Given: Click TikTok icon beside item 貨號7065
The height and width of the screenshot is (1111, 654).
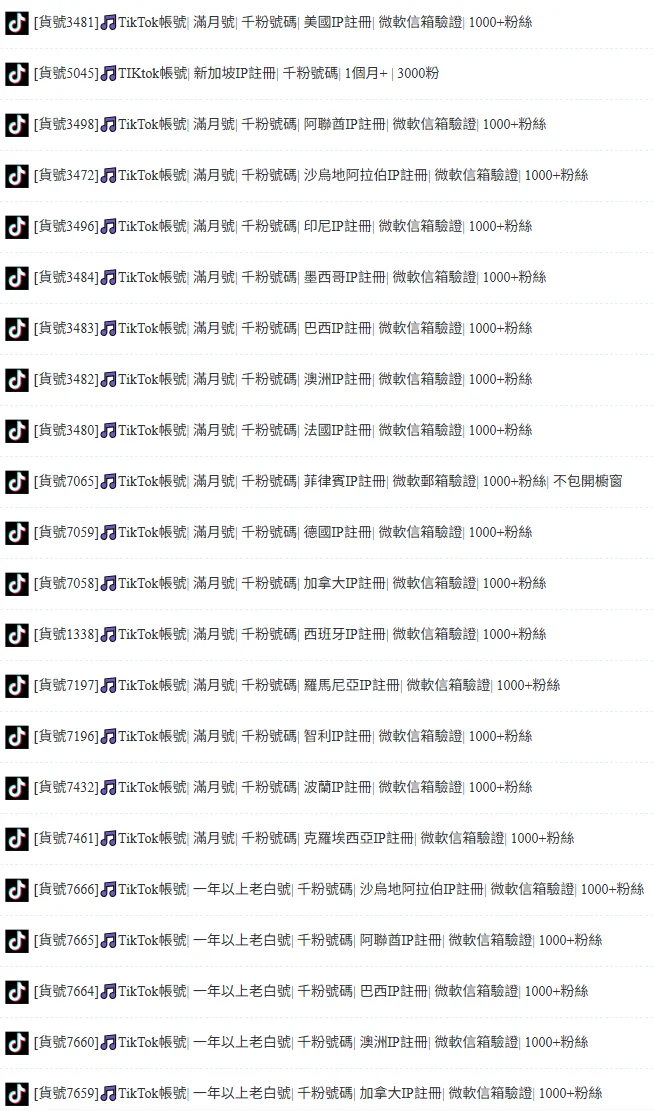Looking at the screenshot, I should (17, 482).
